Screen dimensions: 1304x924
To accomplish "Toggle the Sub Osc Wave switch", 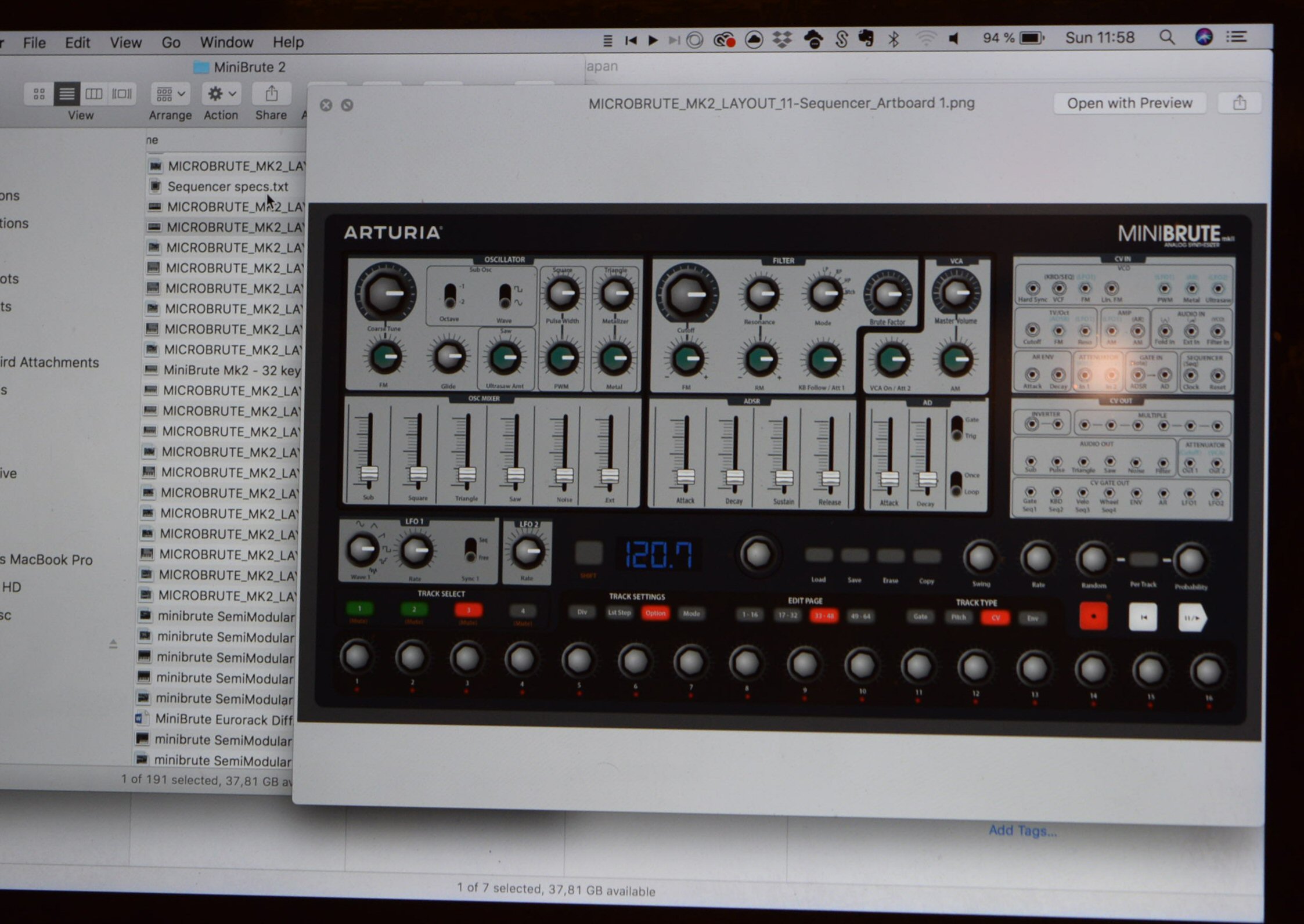I will (x=505, y=296).
